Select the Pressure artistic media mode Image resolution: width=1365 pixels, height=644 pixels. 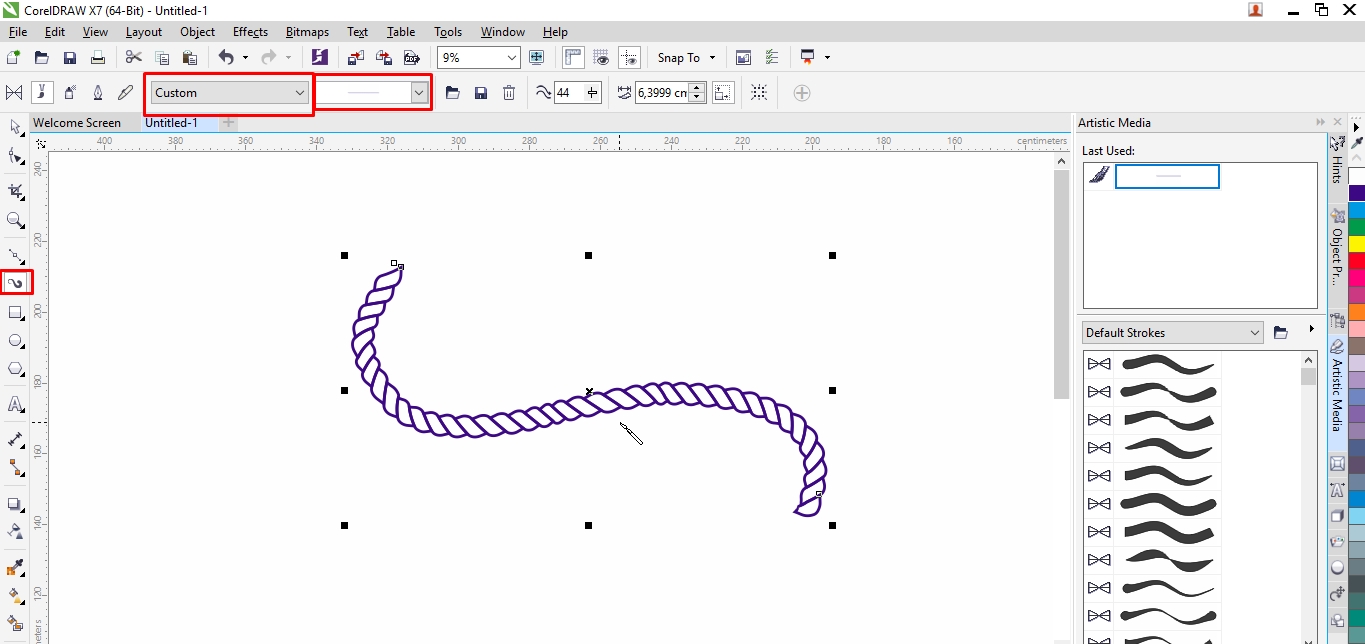(126, 93)
